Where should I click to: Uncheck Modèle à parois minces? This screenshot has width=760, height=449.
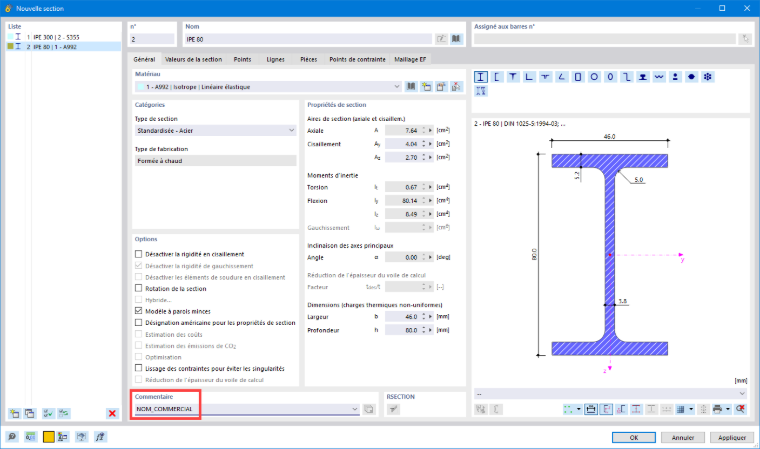(139, 311)
